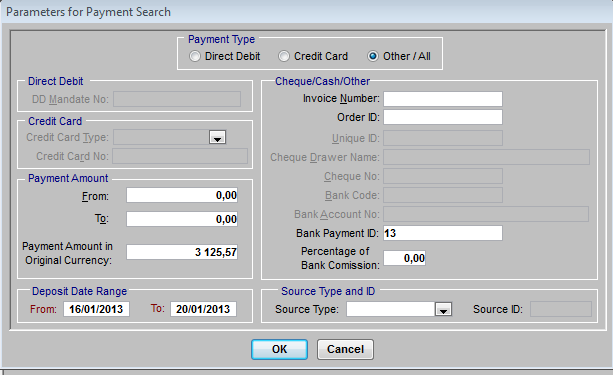The width and height of the screenshot is (613, 375).
Task: Click the disabled DD Mandate No field
Action: click(x=177, y=99)
